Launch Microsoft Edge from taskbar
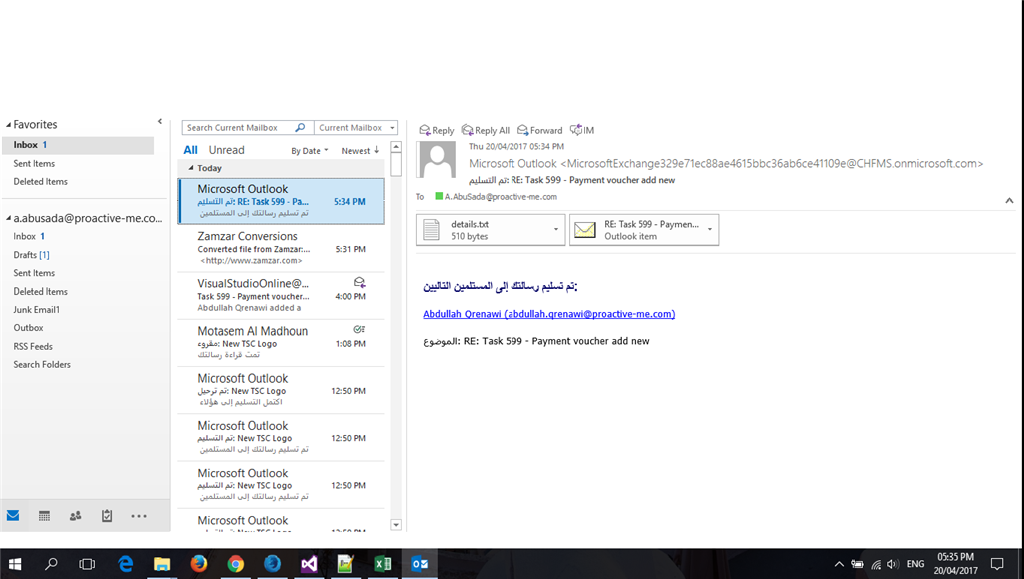1024x579 pixels. pos(125,563)
